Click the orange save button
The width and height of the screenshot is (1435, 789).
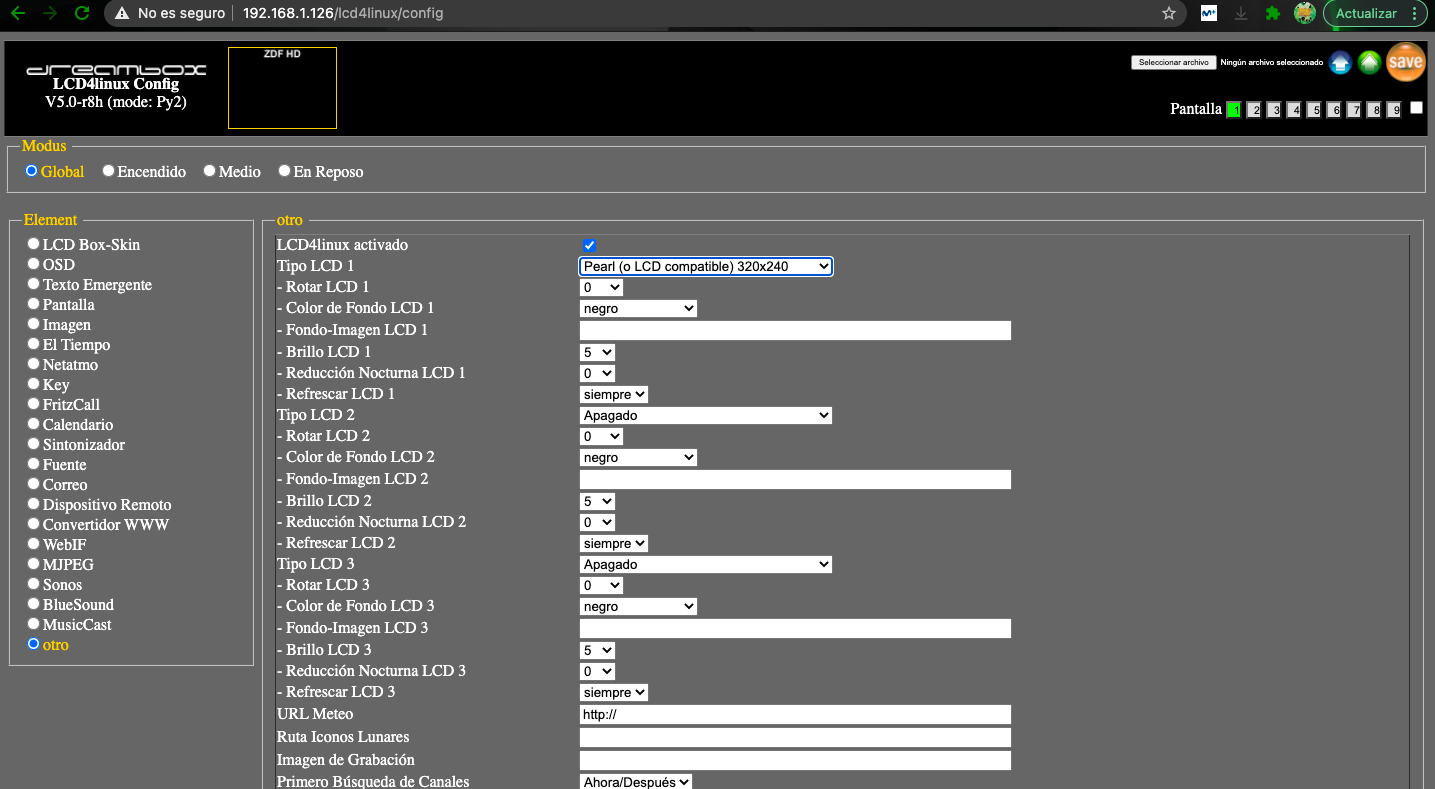coord(1405,62)
